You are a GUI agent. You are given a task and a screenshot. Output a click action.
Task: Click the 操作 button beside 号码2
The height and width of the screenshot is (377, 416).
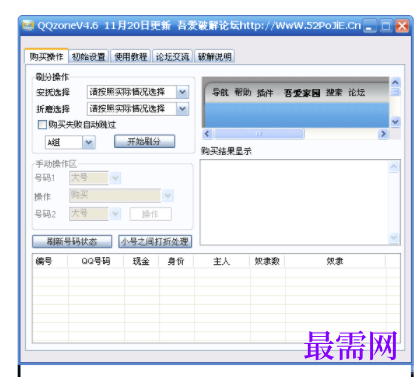pos(151,214)
